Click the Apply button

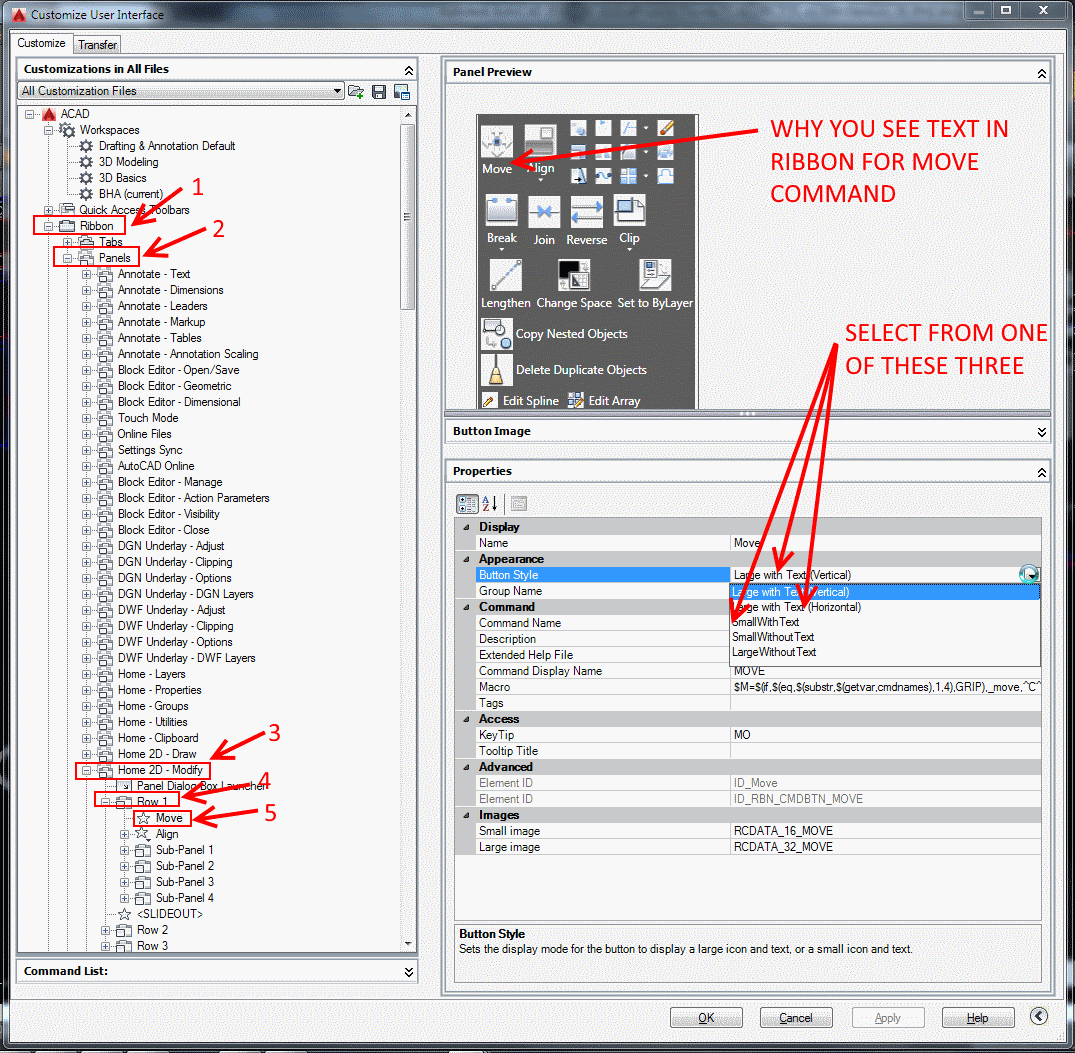click(888, 1017)
